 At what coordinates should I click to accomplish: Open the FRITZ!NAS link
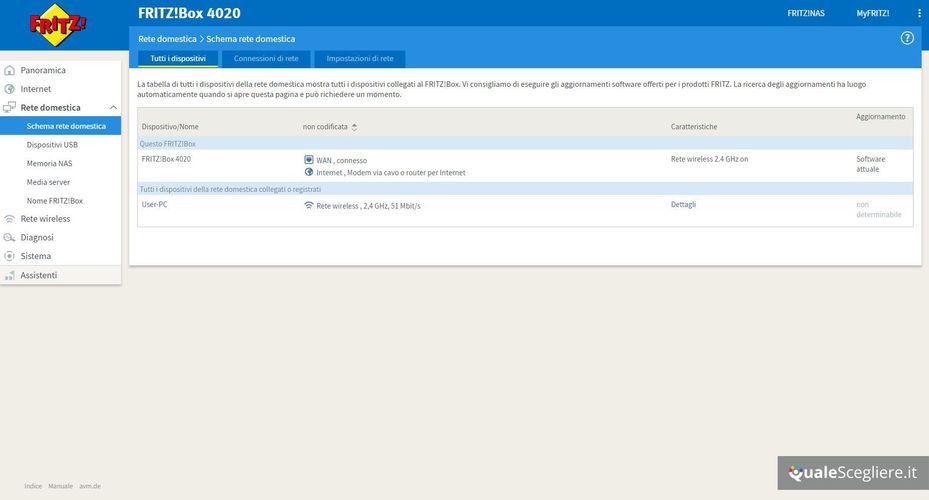click(x=805, y=13)
